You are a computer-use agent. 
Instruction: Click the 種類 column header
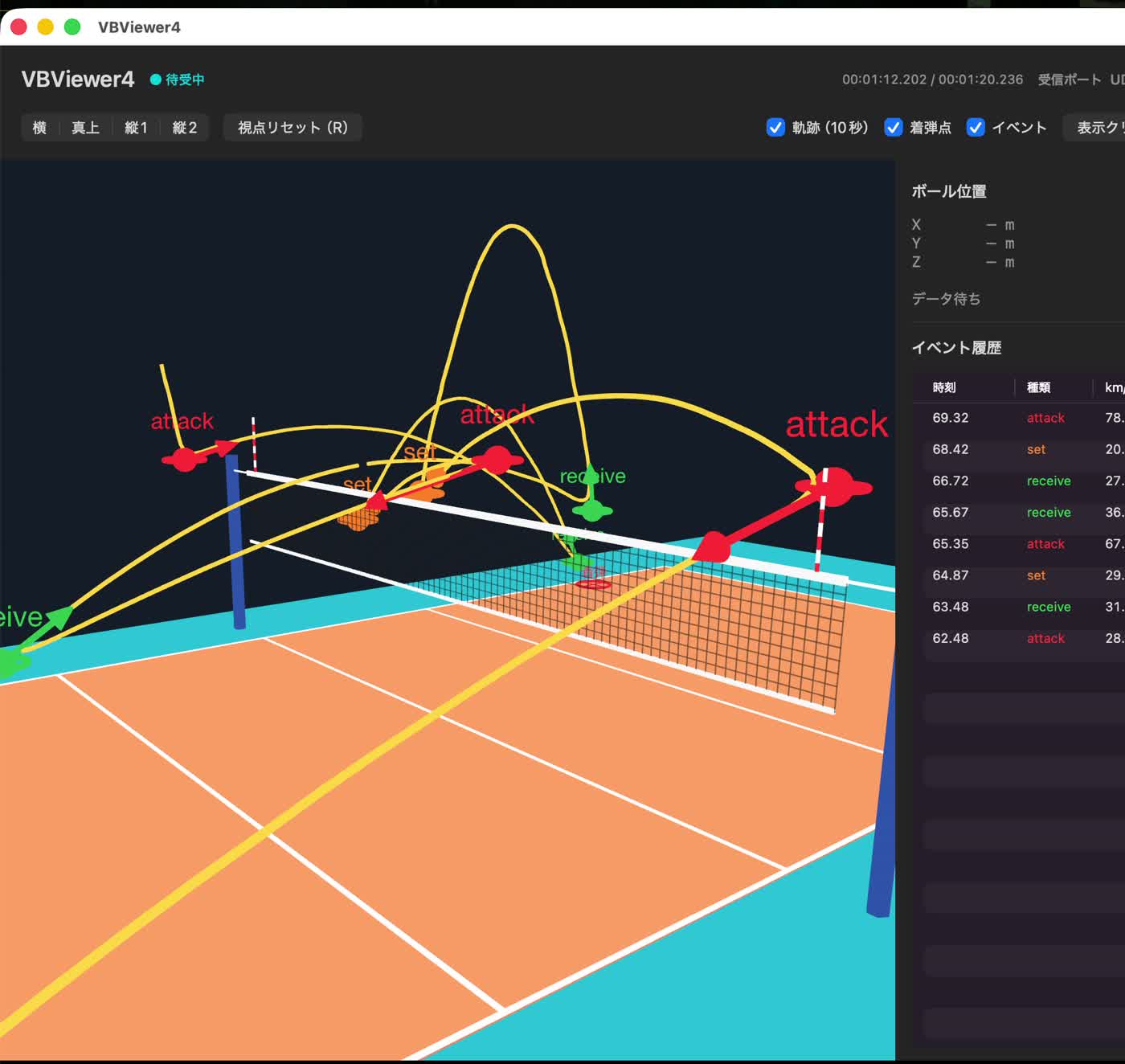1038,387
